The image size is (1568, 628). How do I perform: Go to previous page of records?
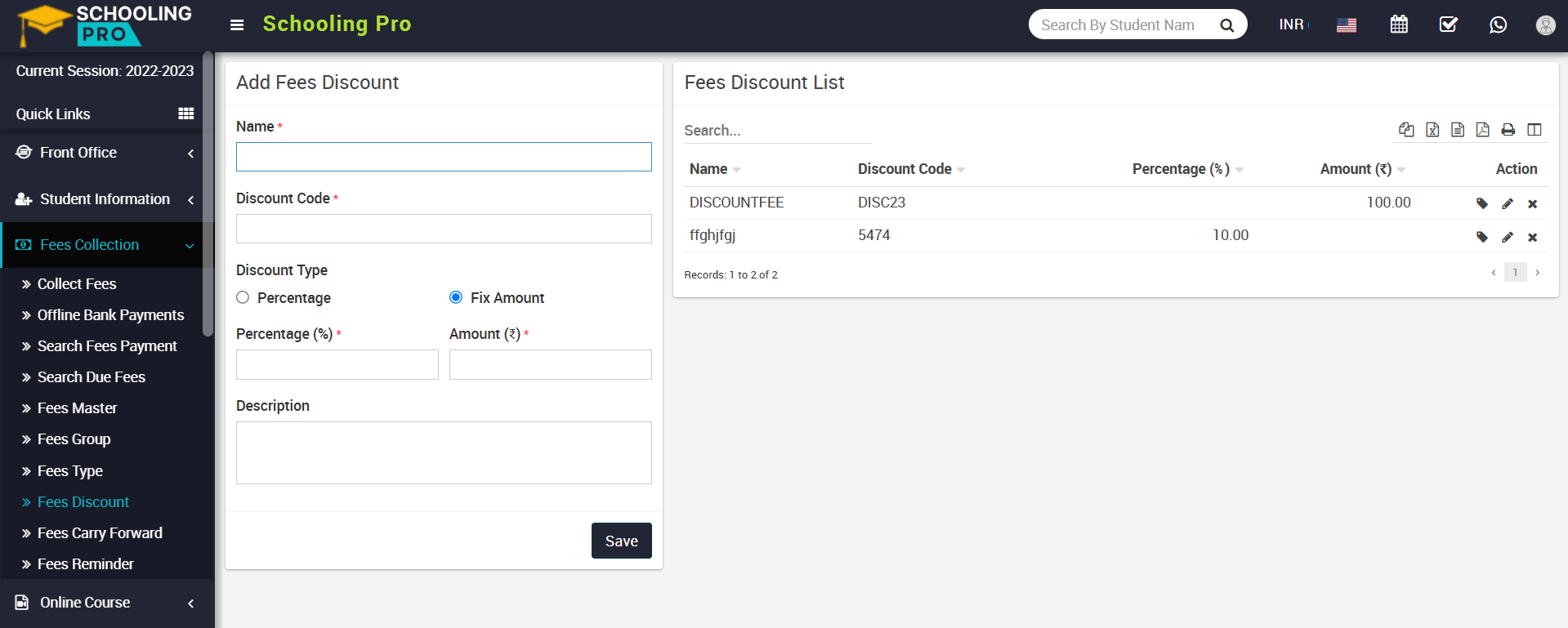[1494, 273]
